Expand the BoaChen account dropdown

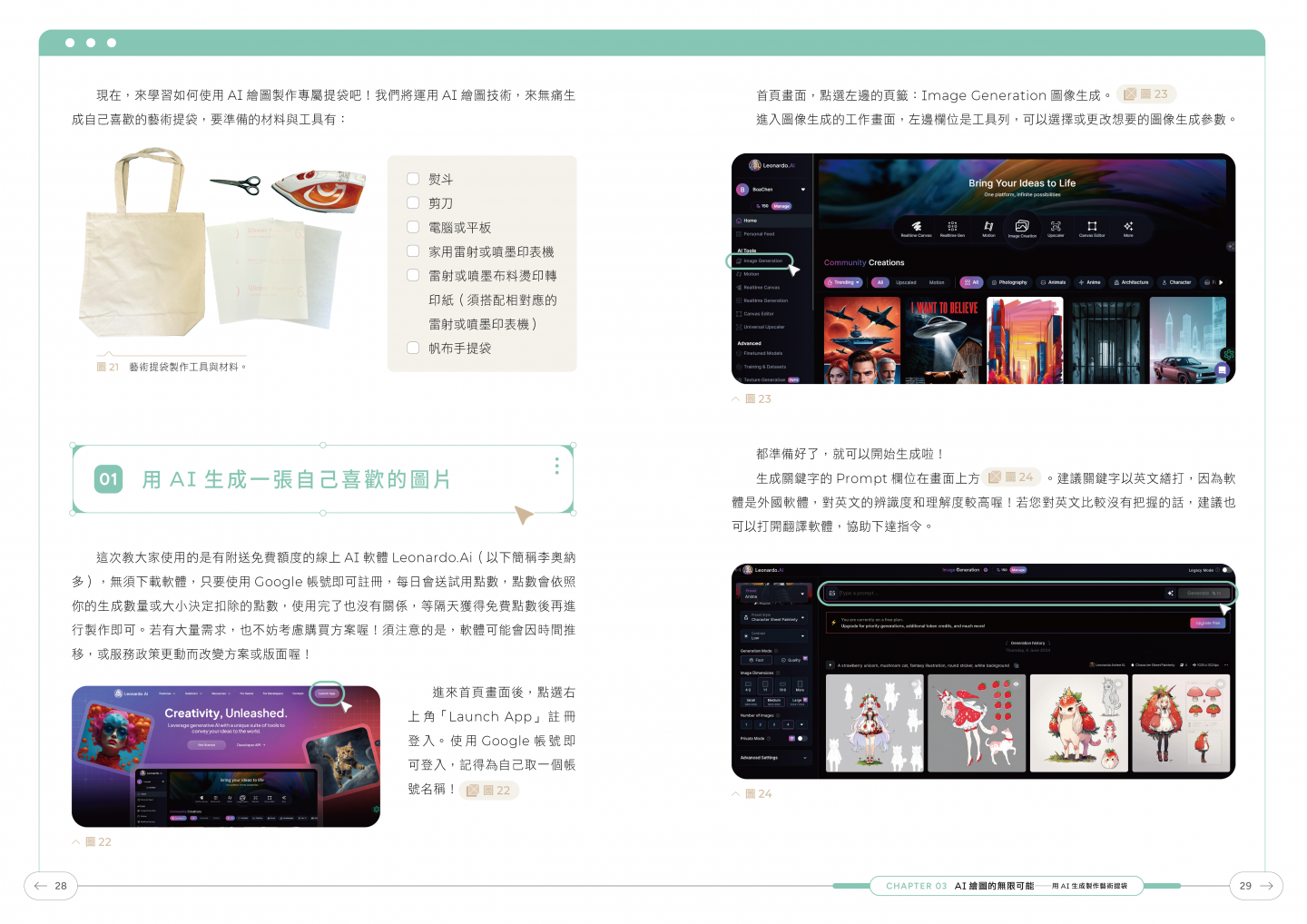click(802, 190)
